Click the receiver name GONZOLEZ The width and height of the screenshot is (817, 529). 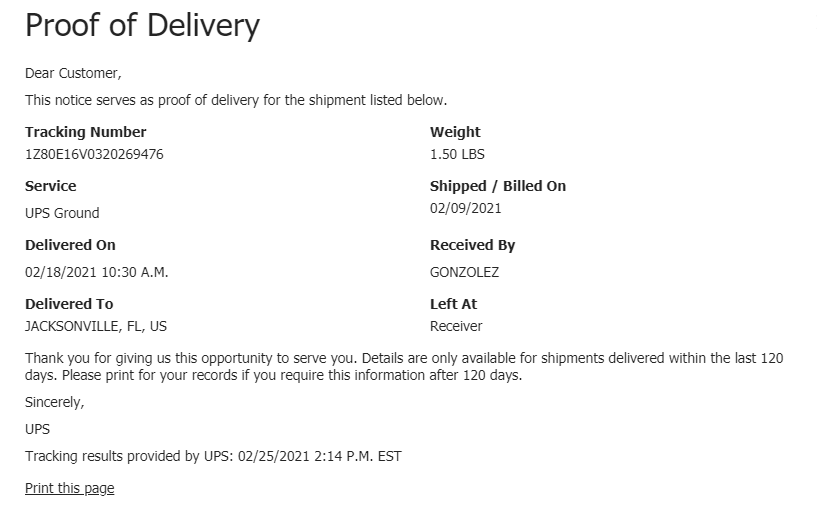pyautogui.click(x=464, y=272)
